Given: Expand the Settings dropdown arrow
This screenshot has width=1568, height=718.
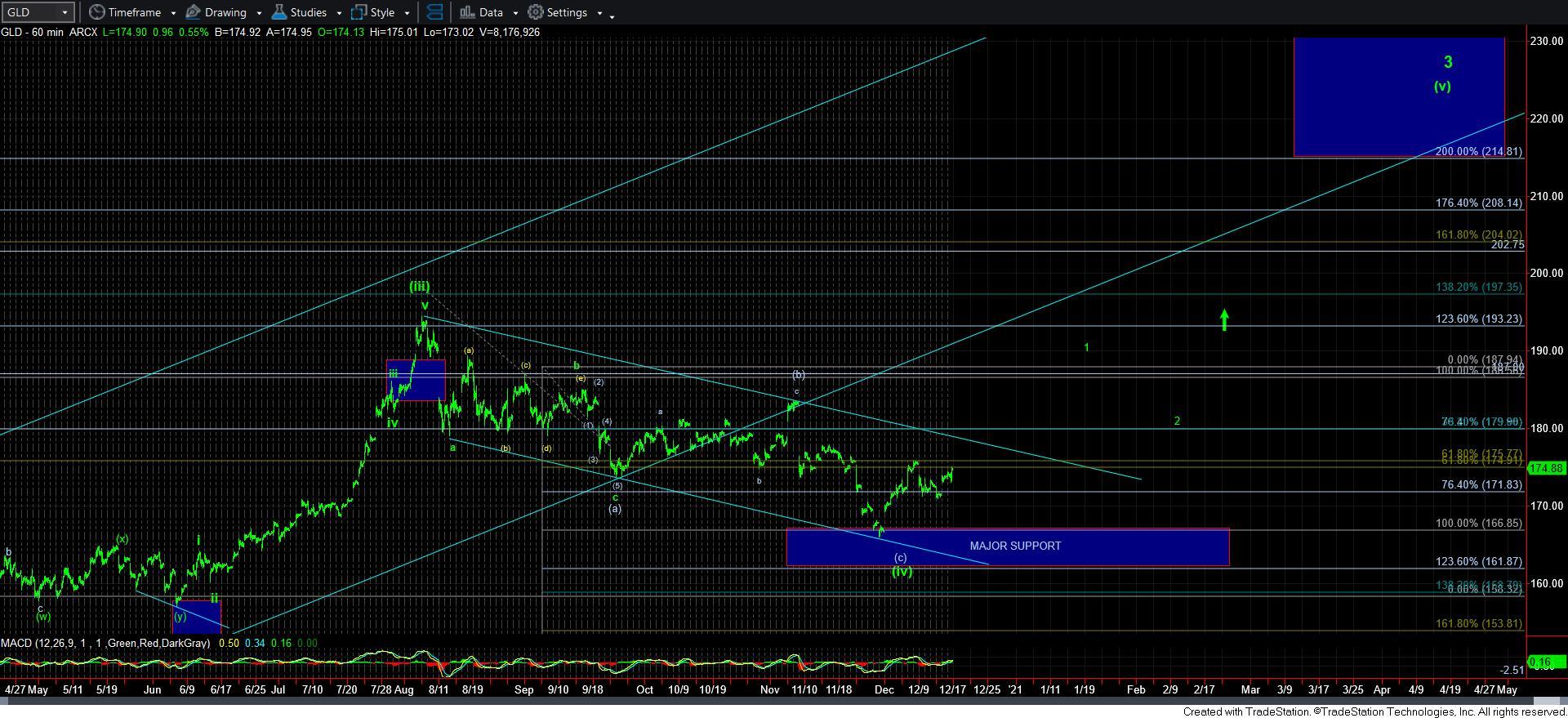Looking at the screenshot, I should (599, 13).
